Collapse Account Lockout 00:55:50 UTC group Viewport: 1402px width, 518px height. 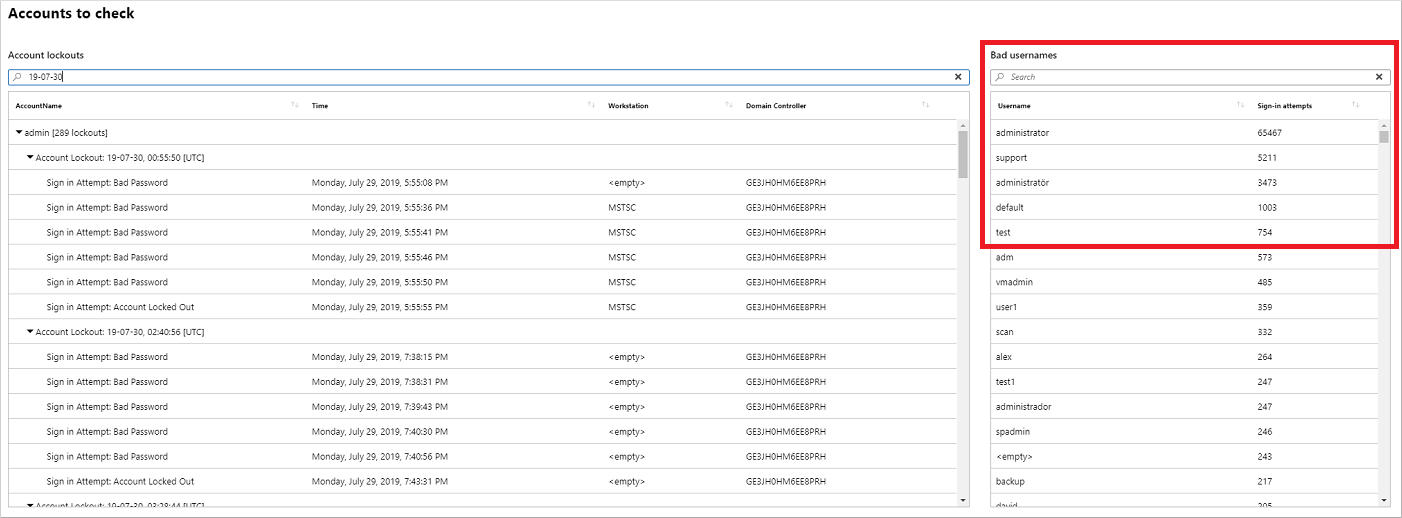tap(30, 157)
